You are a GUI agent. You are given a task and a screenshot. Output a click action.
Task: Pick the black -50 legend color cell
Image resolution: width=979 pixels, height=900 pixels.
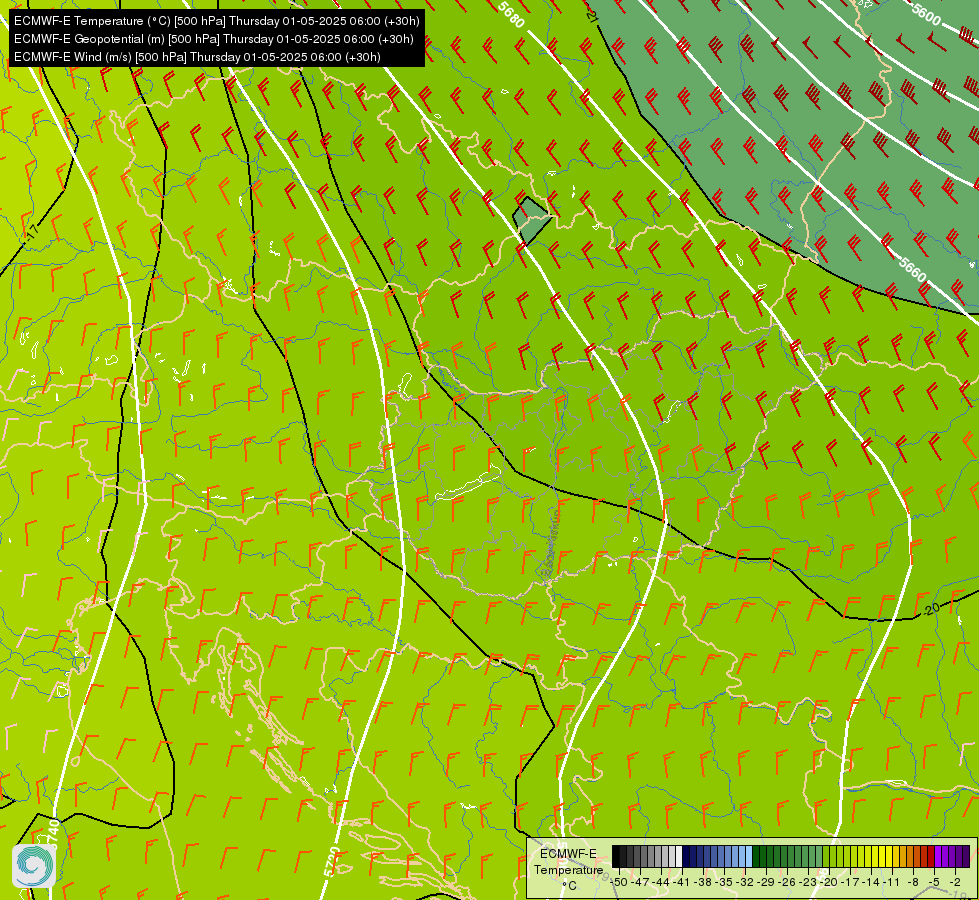pyautogui.click(x=616, y=856)
